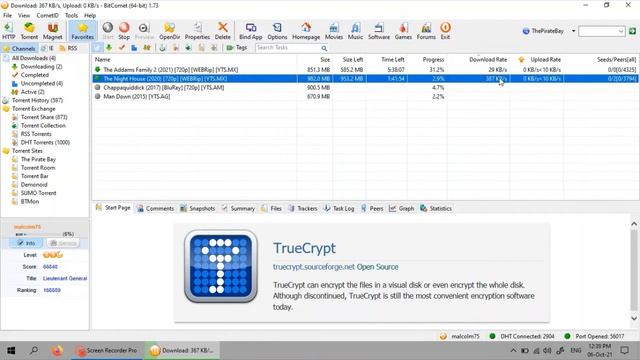This screenshot has width=640, height=360.
Task: Click the Exit toolbar icon
Action: pos(445,31)
